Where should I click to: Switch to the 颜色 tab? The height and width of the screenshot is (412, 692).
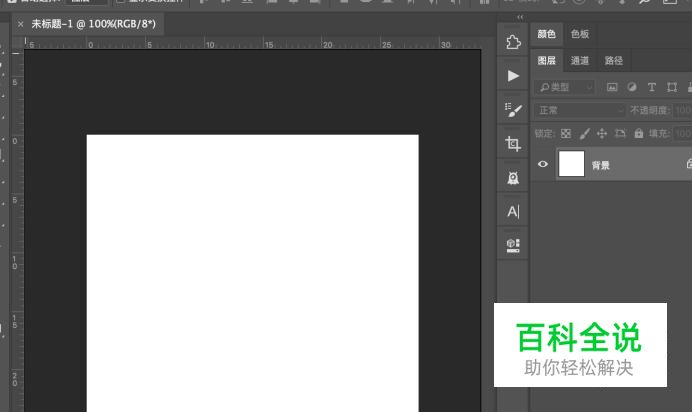point(546,34)
